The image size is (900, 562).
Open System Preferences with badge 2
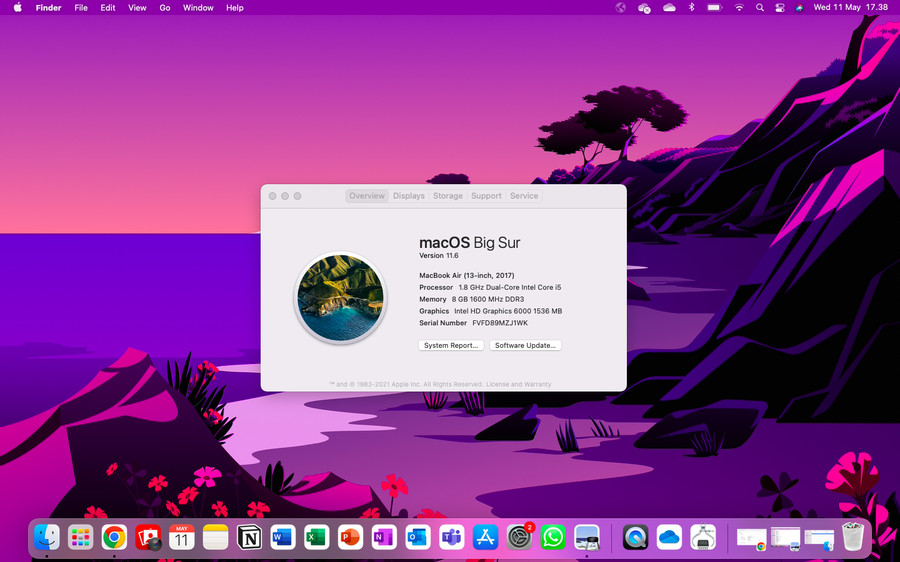pos(519,538)
